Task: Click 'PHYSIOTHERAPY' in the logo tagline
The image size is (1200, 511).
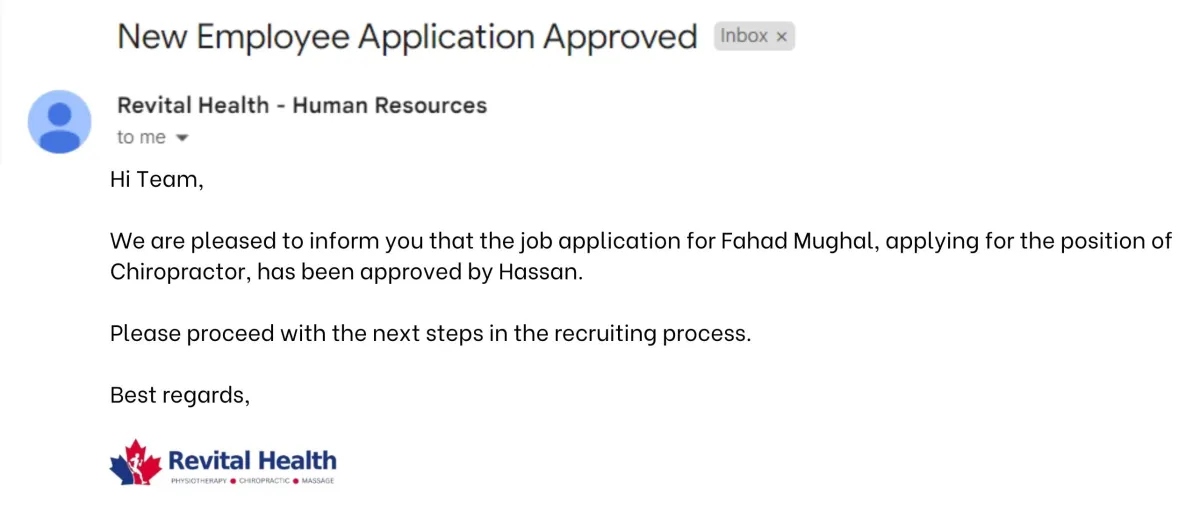Action: tap(199, 482)
